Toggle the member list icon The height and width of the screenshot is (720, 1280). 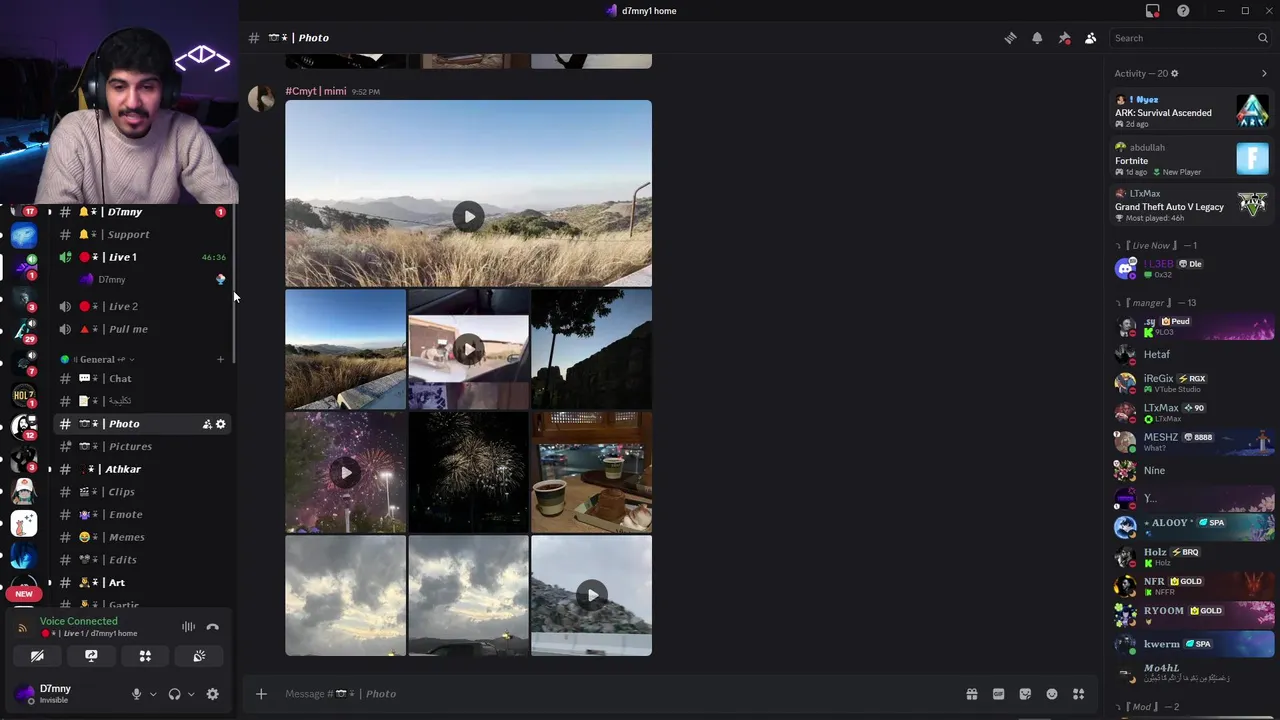point(1091,38)
